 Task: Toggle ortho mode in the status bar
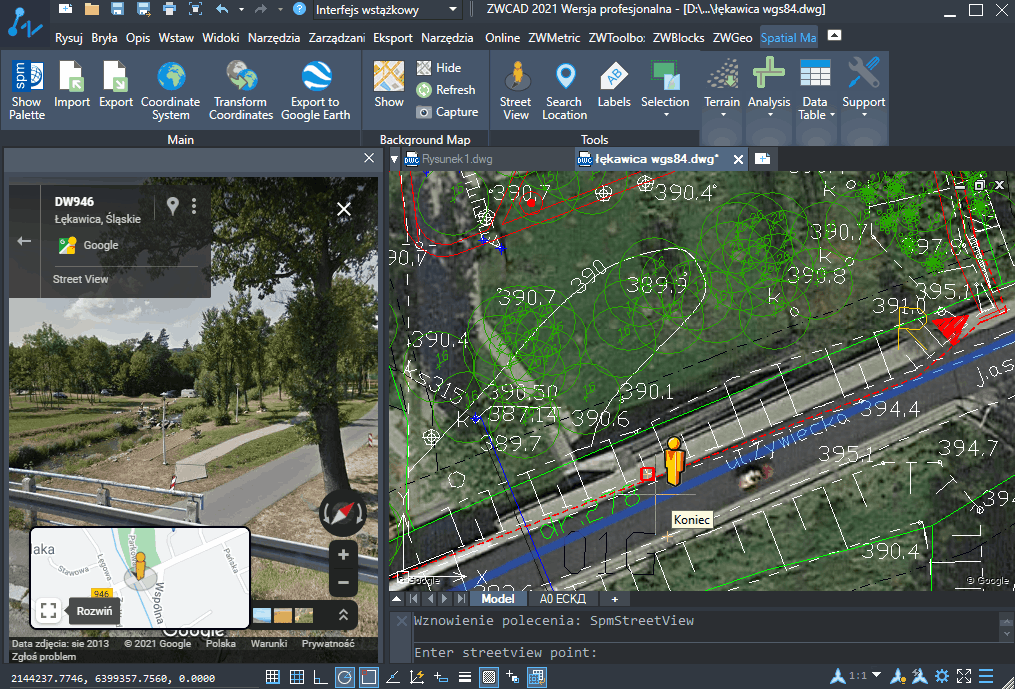click(x=320, y=677)
